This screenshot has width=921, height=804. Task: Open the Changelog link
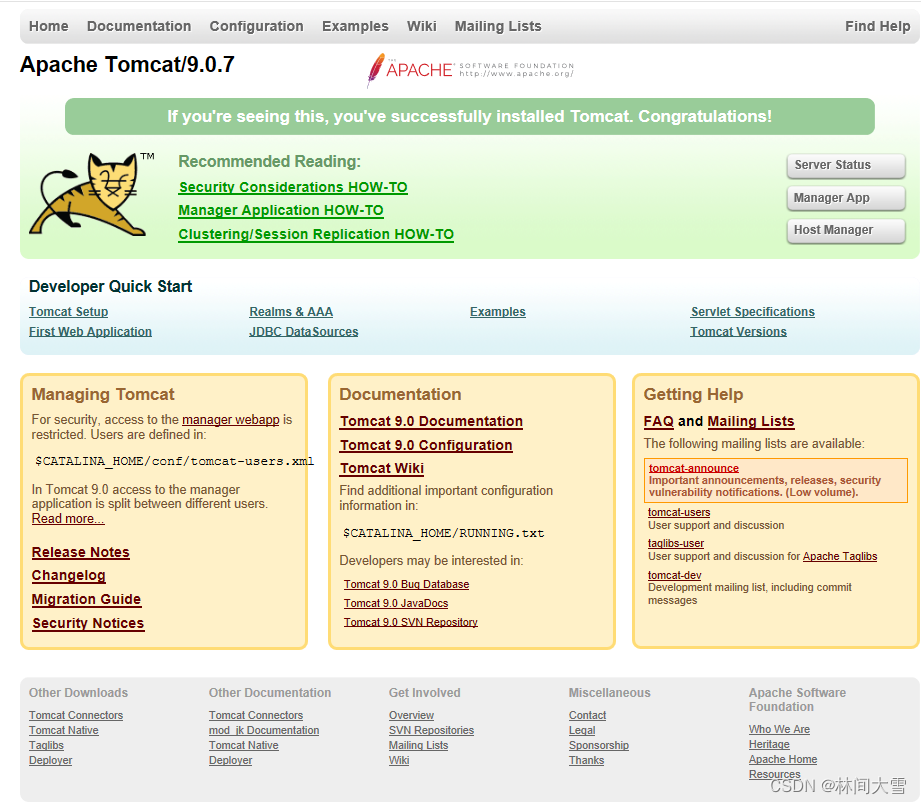click(x=69, y=576)
